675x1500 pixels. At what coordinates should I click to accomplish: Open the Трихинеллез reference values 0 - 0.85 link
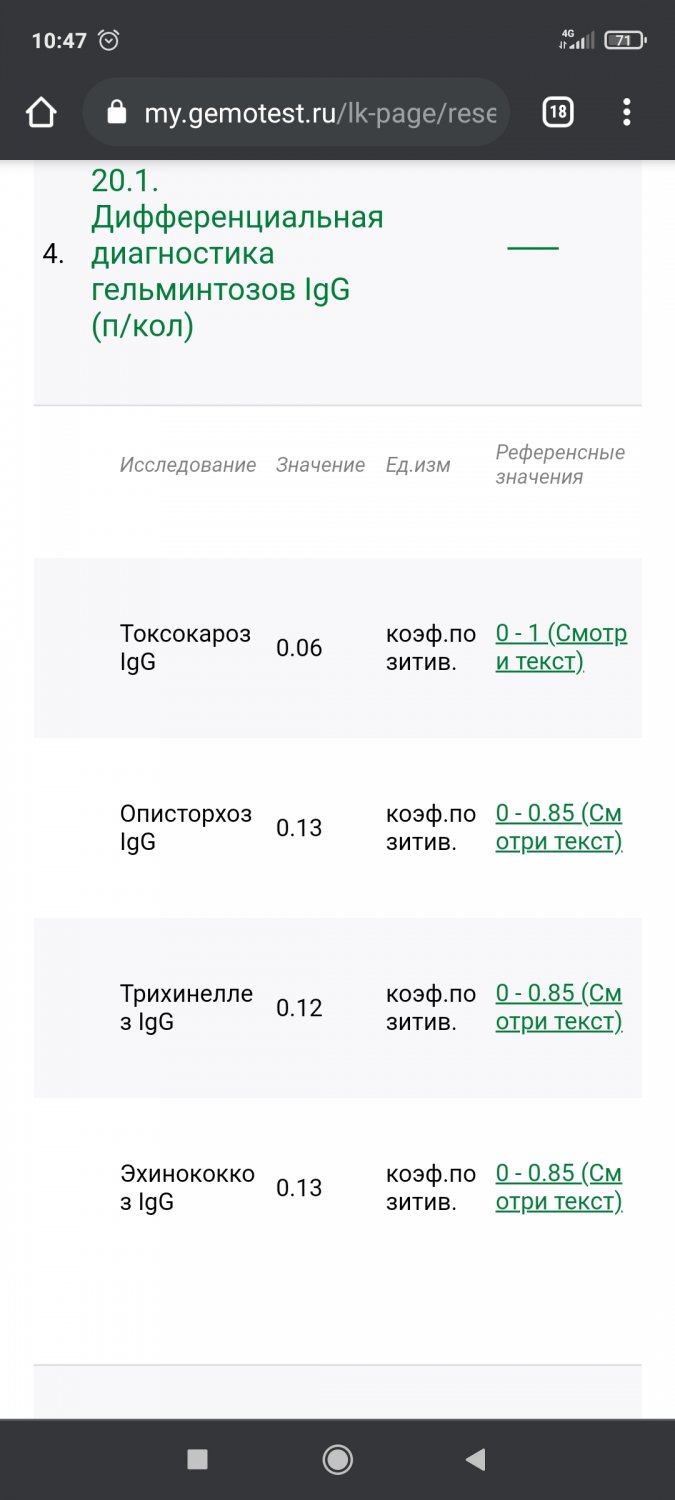559,1007
